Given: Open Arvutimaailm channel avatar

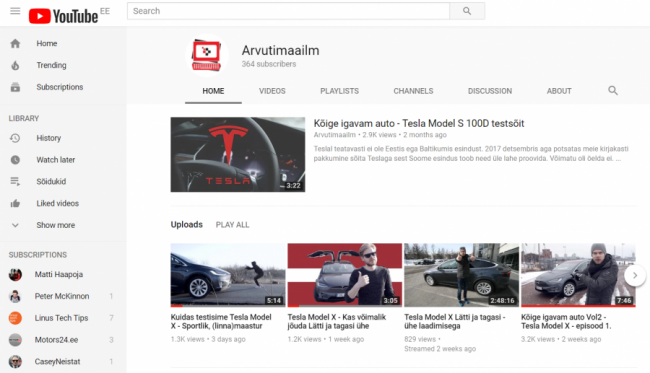Looking at the screenshot, I should point(206,56).
